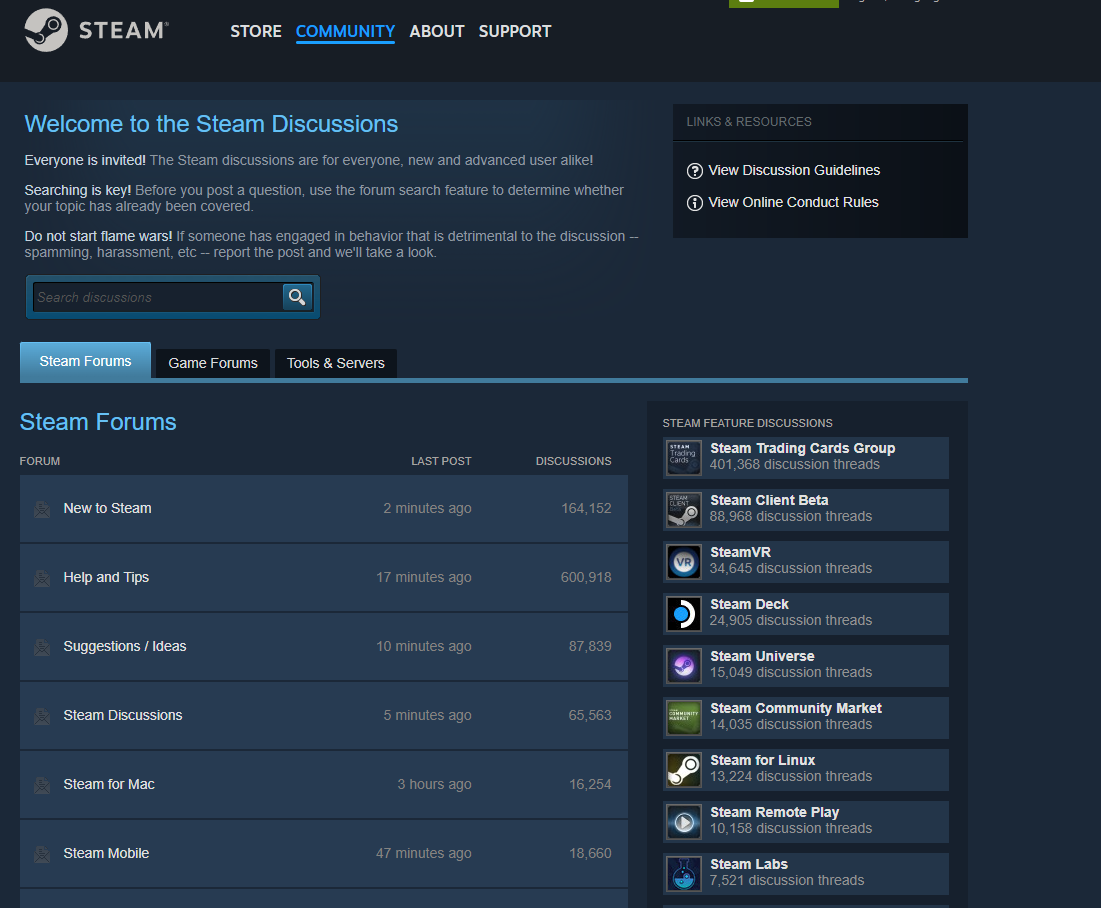Click the Search discussions input field
1101x908 pixels.
(x=157, y=297)
